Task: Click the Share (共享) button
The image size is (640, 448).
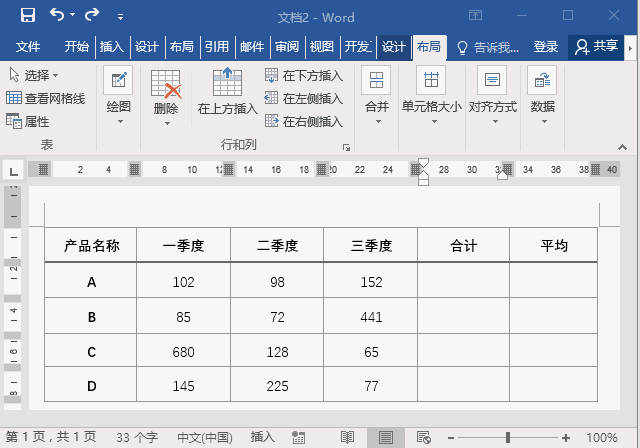Action: (x=596, y=47)
